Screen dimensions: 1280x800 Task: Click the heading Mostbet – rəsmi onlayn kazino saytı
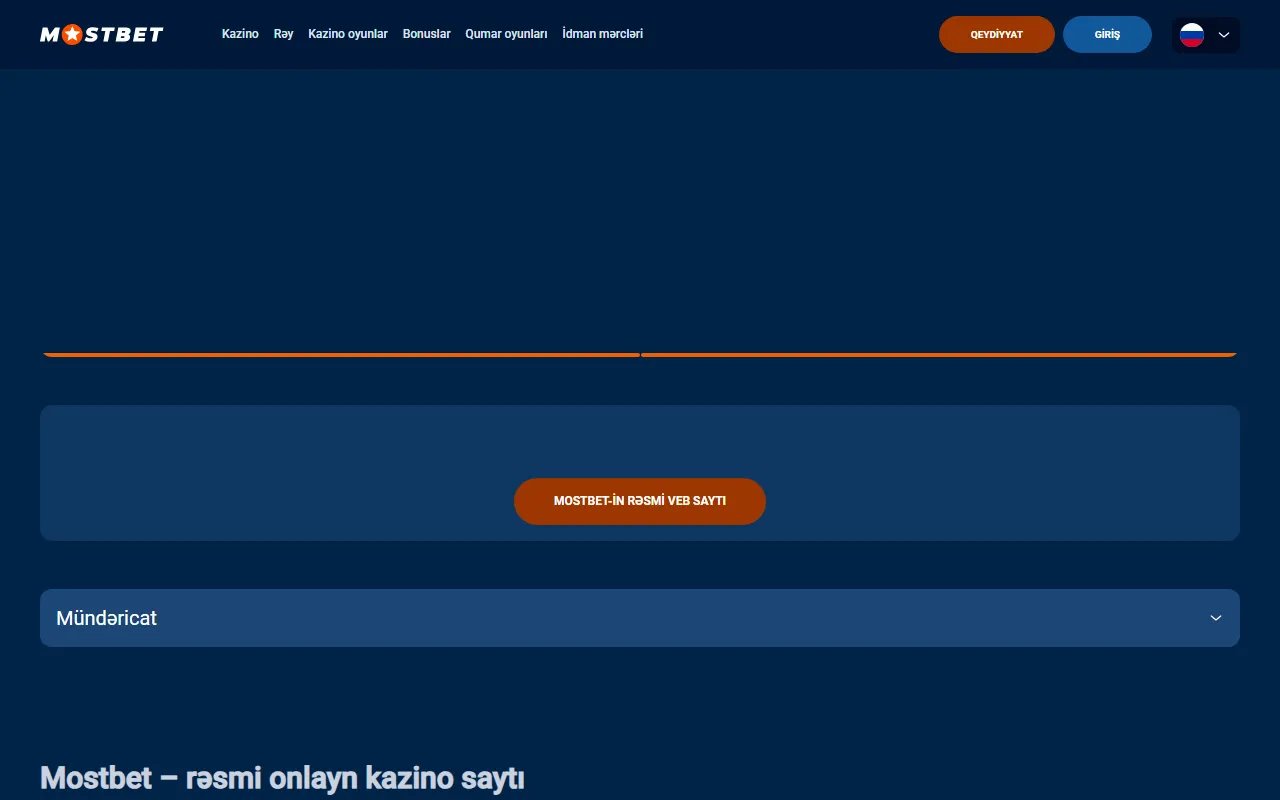click(282, 778)
